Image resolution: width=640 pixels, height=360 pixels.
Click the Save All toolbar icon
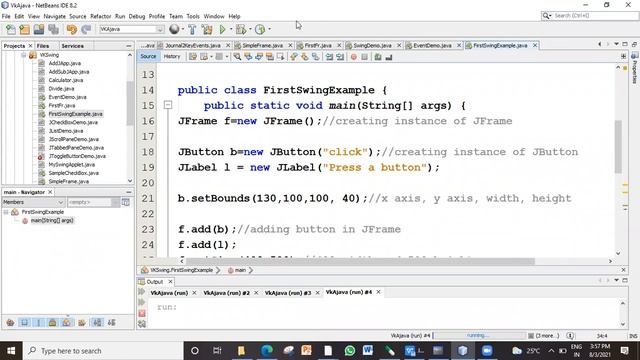(53, 29)
